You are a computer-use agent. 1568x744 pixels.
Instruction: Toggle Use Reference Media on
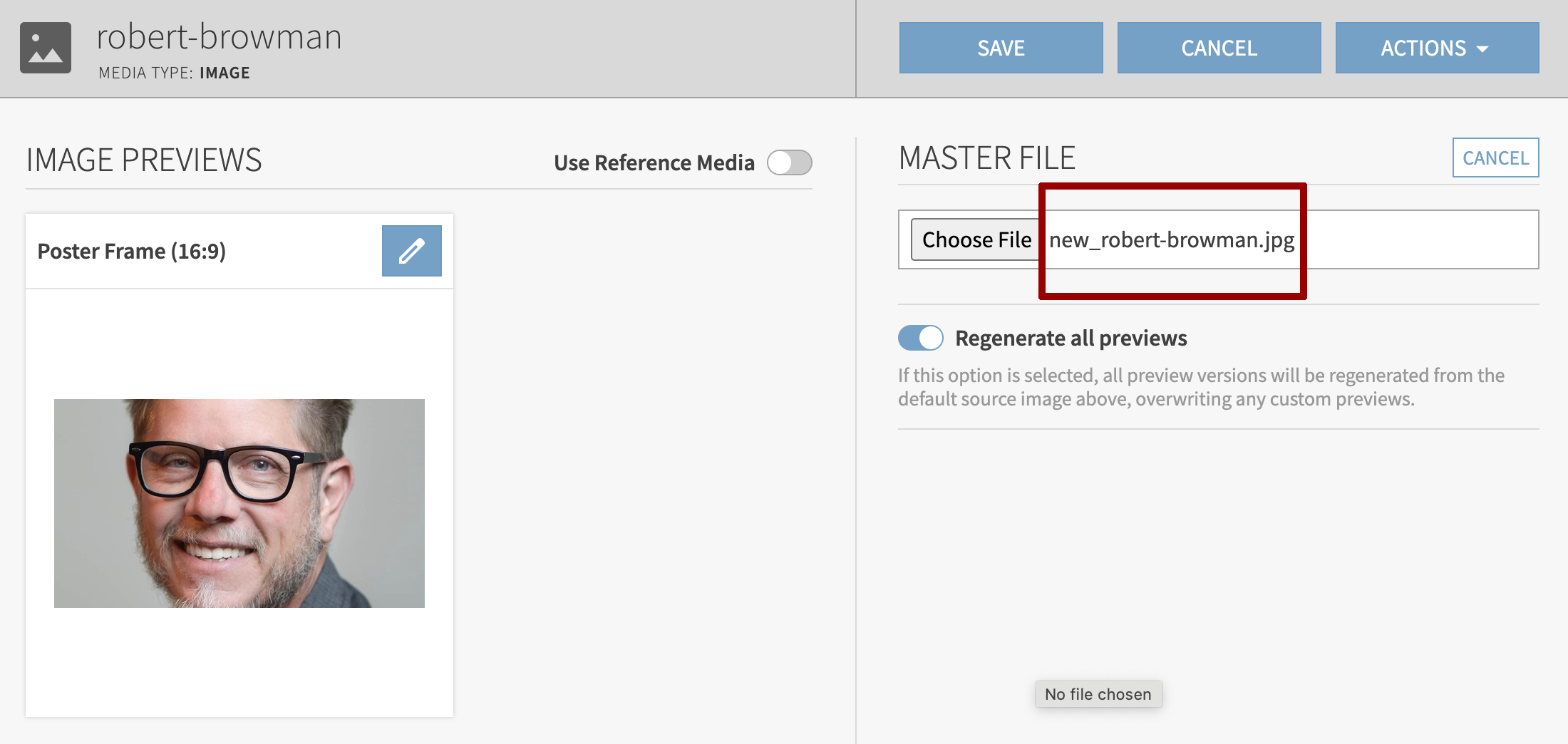click(x=789, y=162)
